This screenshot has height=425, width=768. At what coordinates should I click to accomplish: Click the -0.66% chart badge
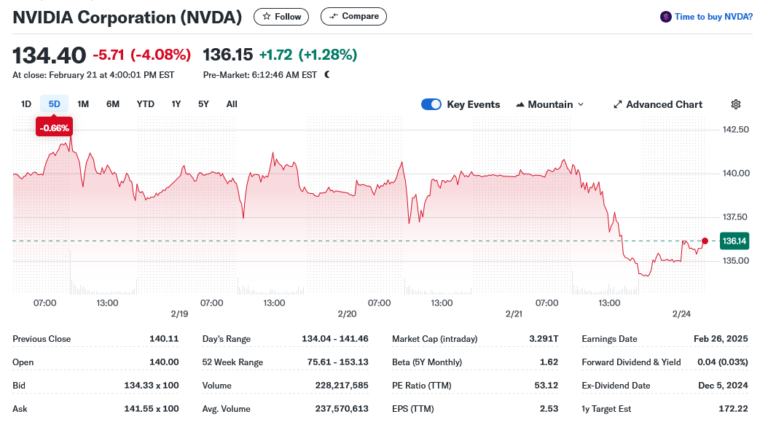(x=54, y=128)
